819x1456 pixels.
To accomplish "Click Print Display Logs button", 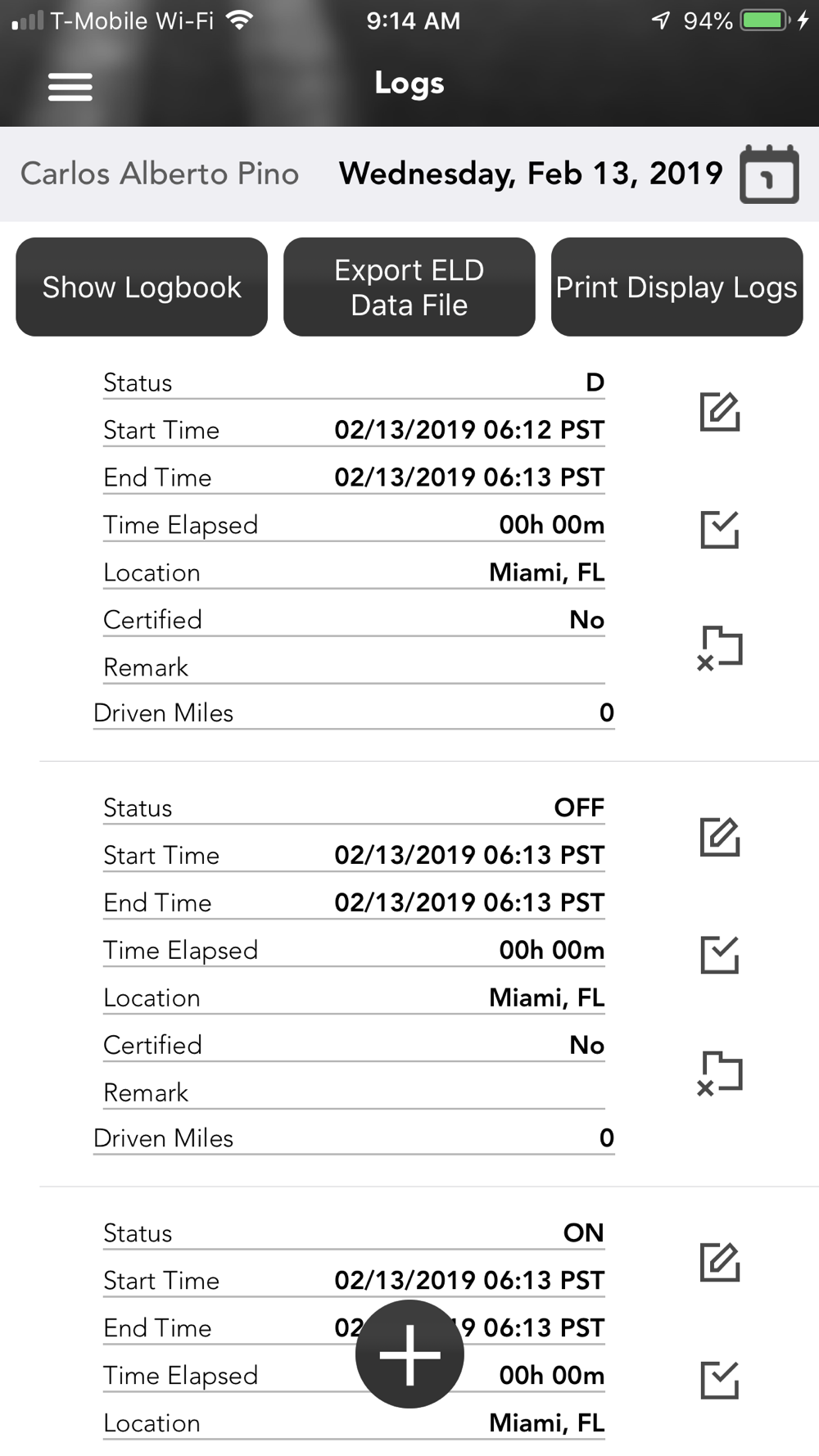I will click(x=676, y=287).
